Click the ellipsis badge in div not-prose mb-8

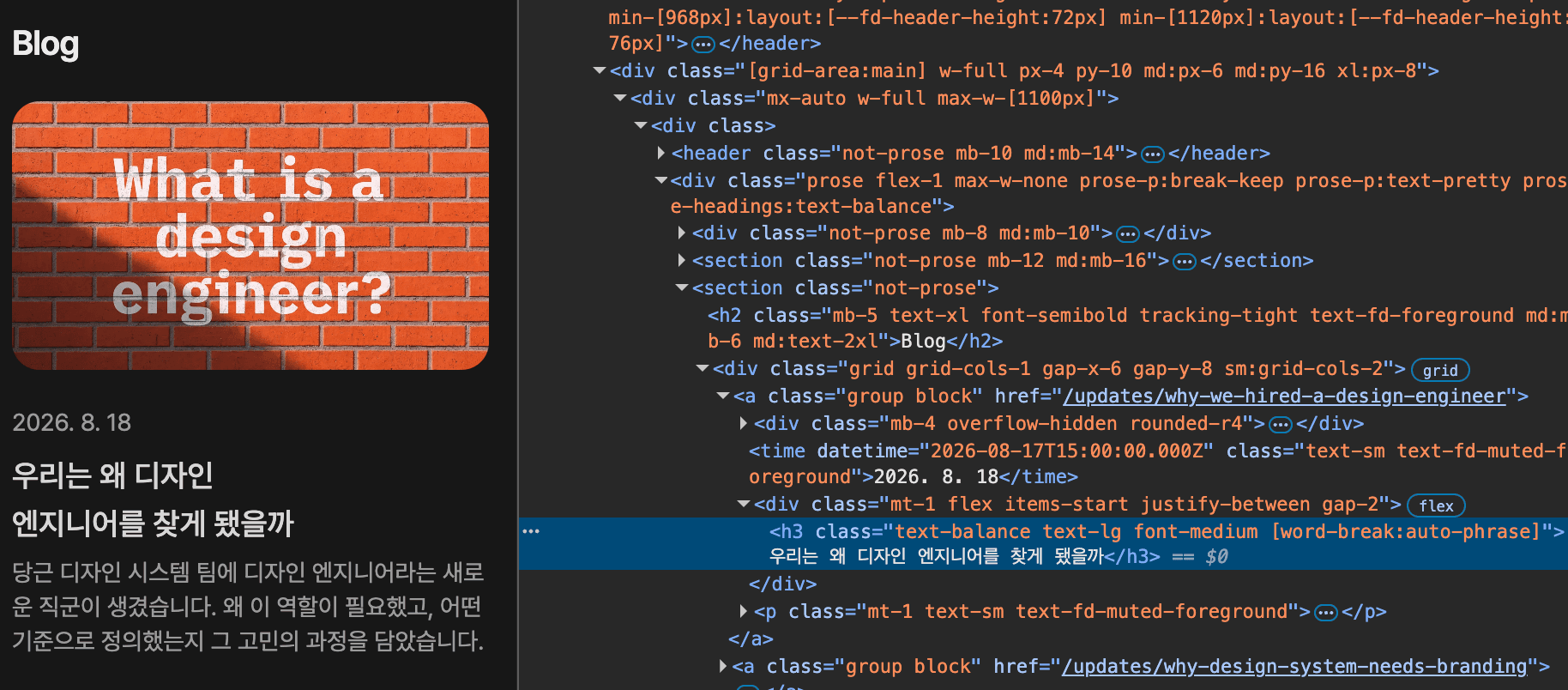1128,234
